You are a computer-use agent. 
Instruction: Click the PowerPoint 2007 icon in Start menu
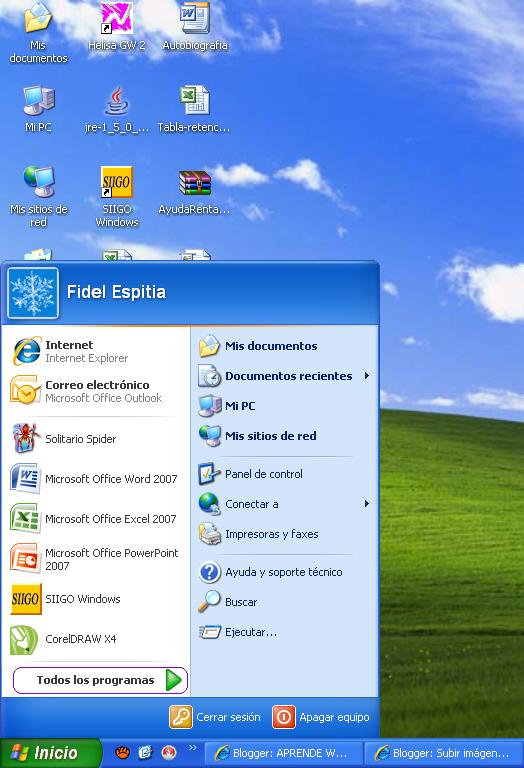(x=25, y=558)
